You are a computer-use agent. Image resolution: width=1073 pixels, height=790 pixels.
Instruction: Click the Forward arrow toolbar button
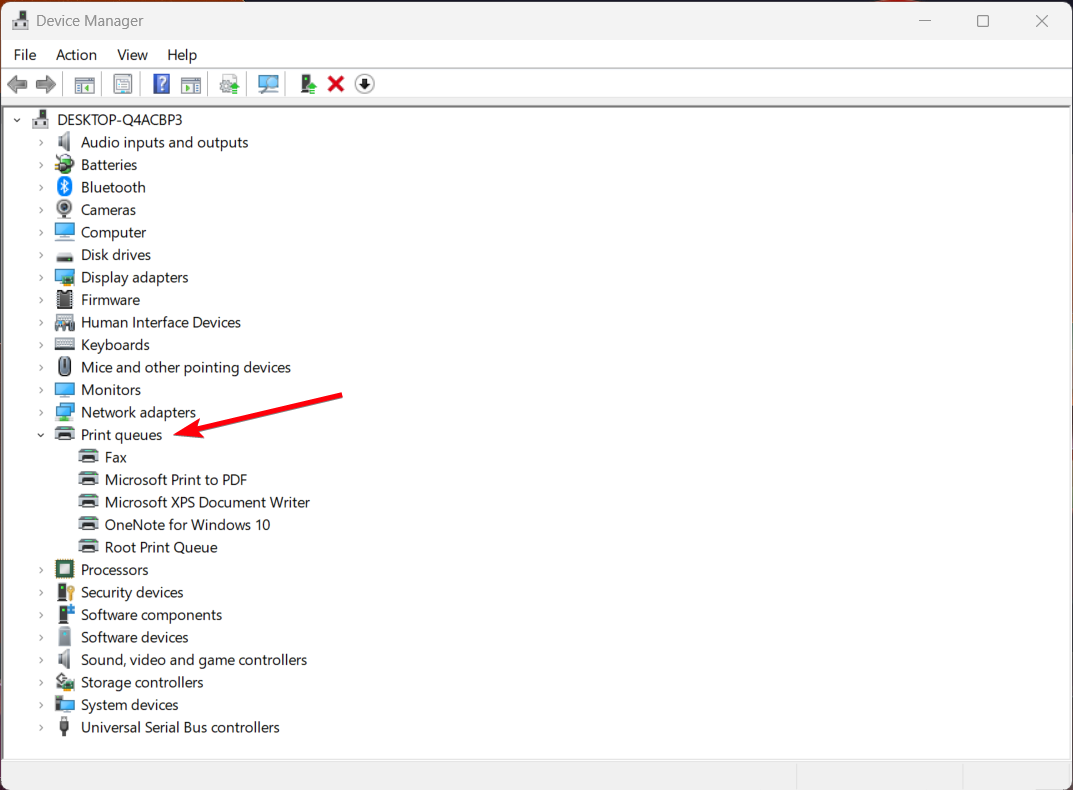click(46, 84)
